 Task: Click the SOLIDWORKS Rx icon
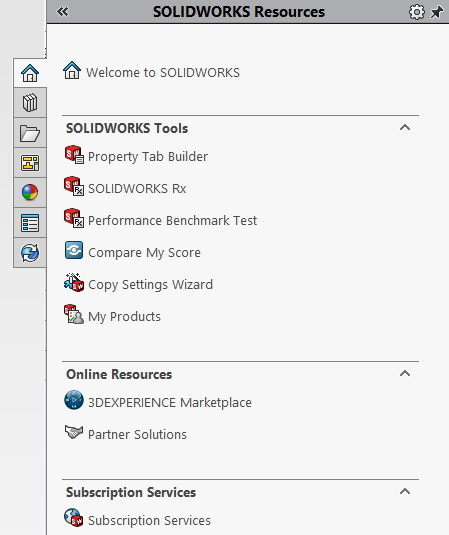74,186
